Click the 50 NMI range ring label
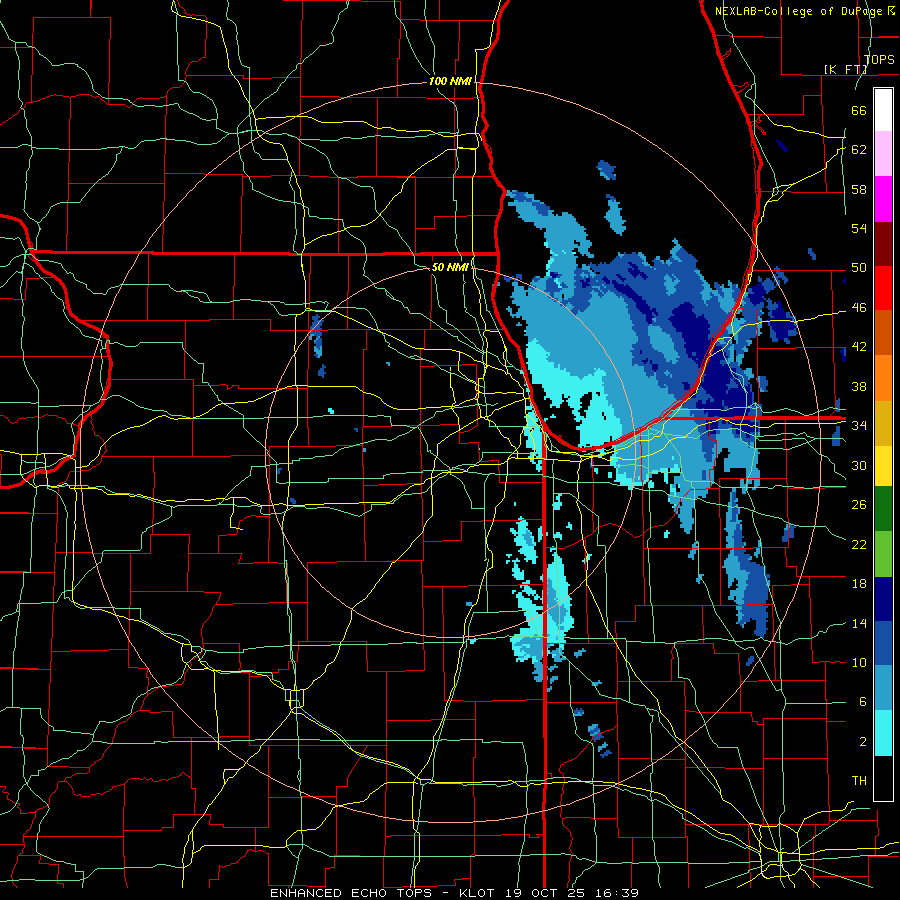Screen dimensions: 900x900 [450, 267]
